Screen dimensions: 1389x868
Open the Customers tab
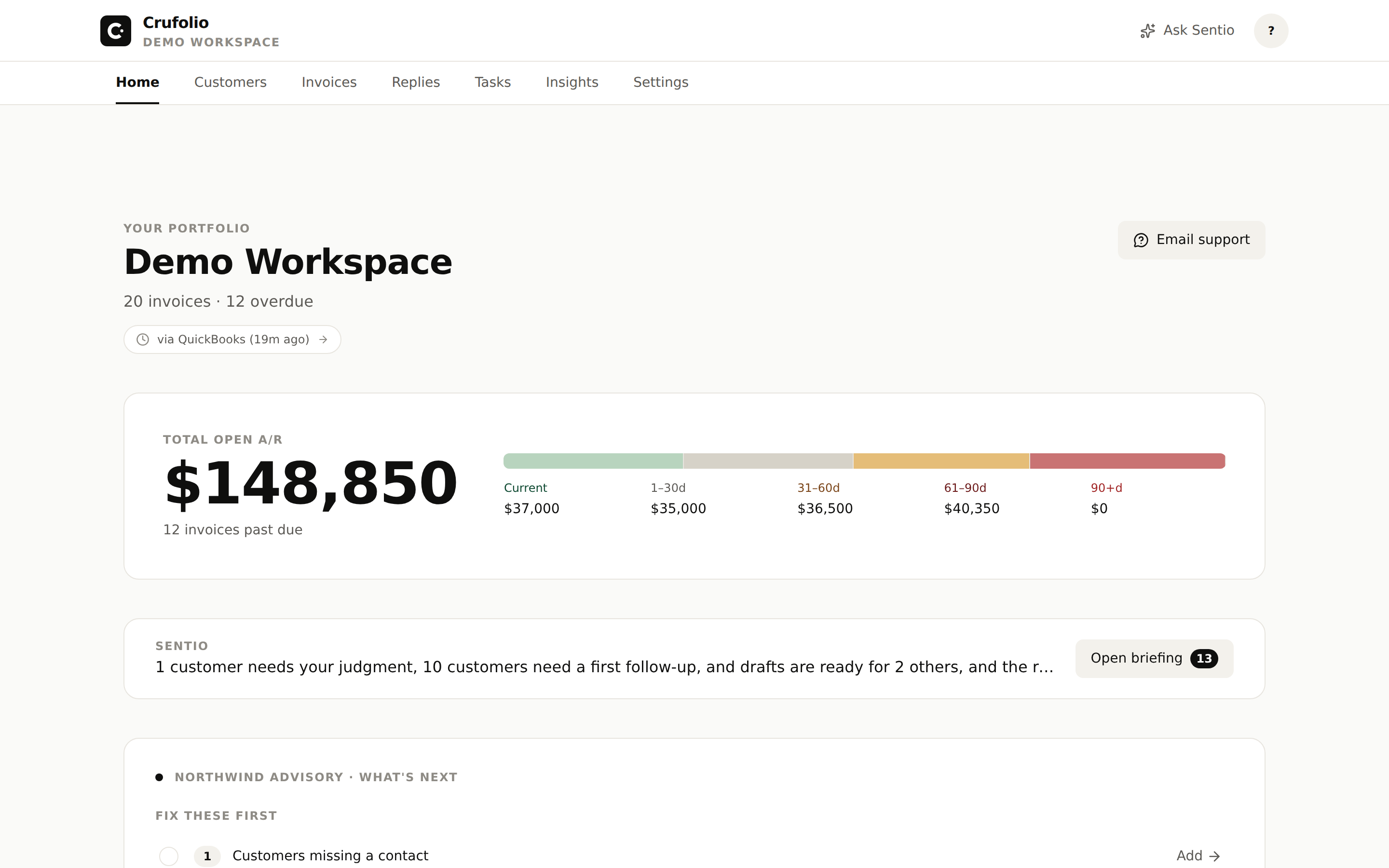(x=230, y=82)
